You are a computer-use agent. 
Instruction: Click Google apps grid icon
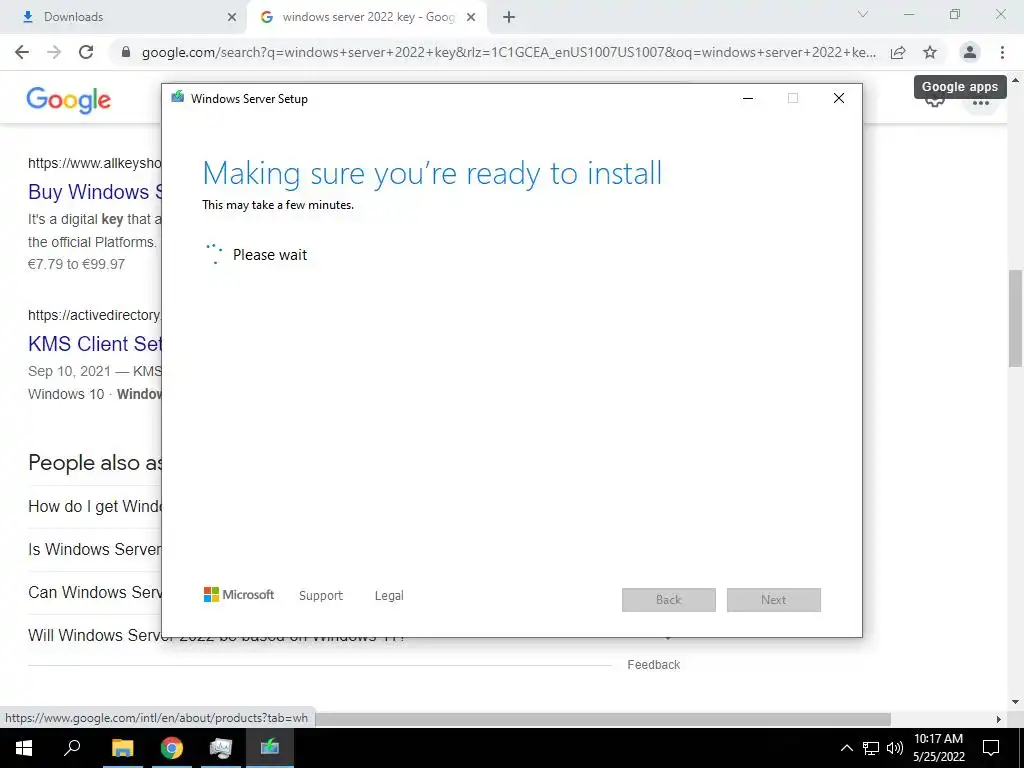click(x=981, y=103)
